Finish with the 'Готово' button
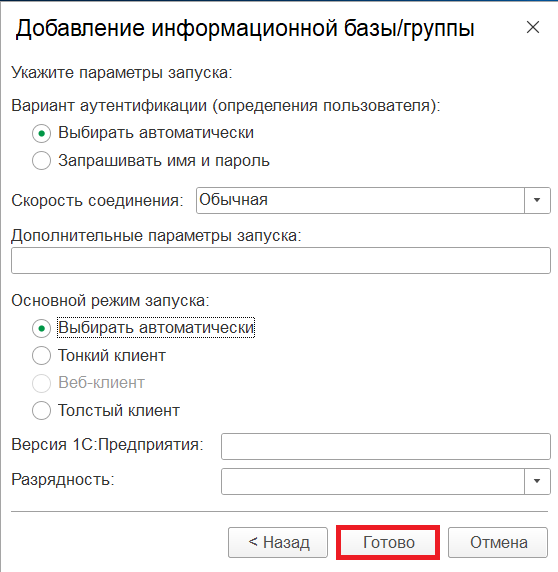 (388, 542)
